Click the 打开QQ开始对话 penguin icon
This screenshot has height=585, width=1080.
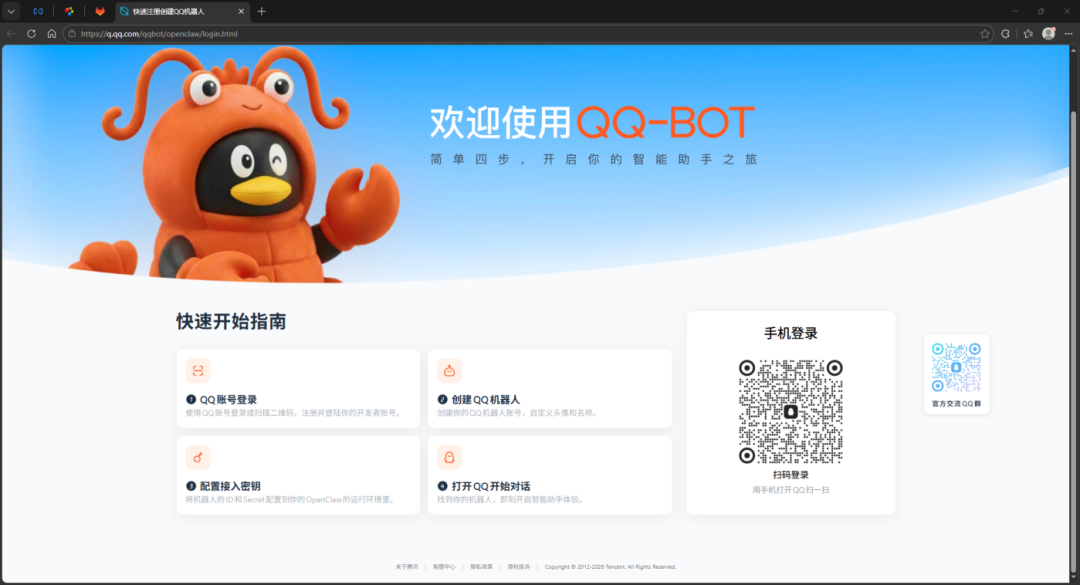449,458
